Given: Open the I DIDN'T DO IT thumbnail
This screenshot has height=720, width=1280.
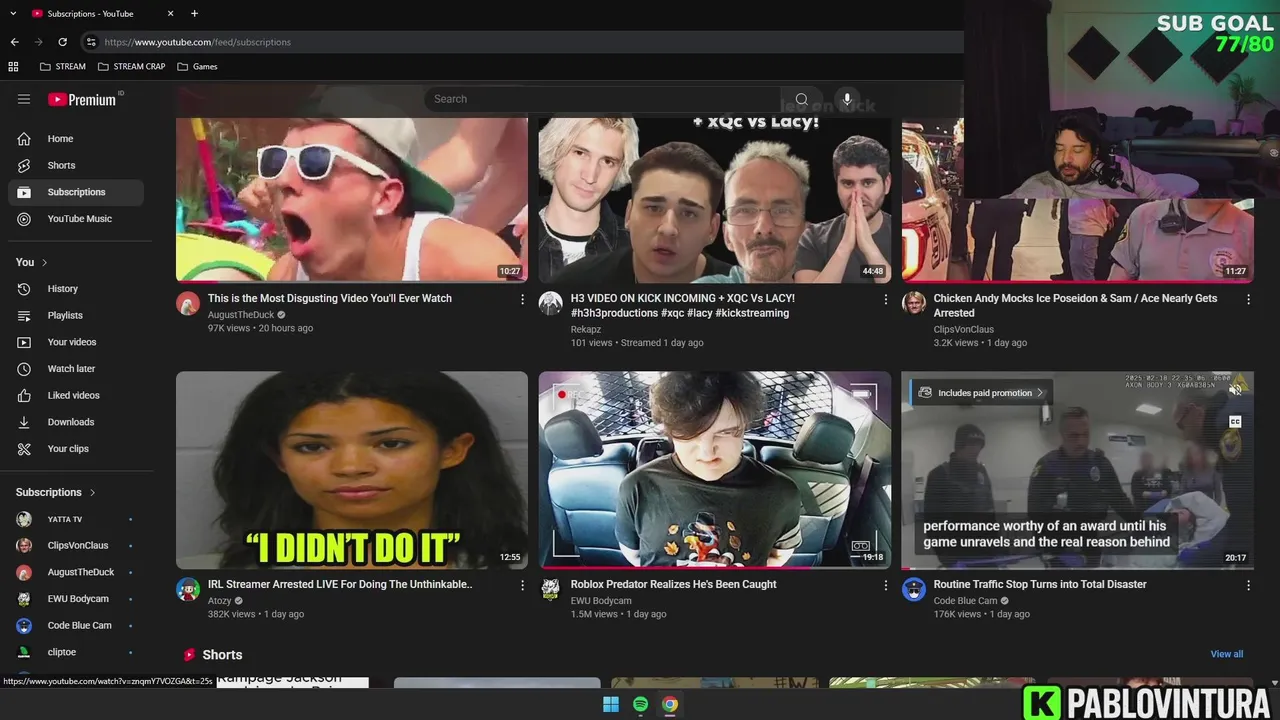Looking at the screenshot, I should pos(352,470).
